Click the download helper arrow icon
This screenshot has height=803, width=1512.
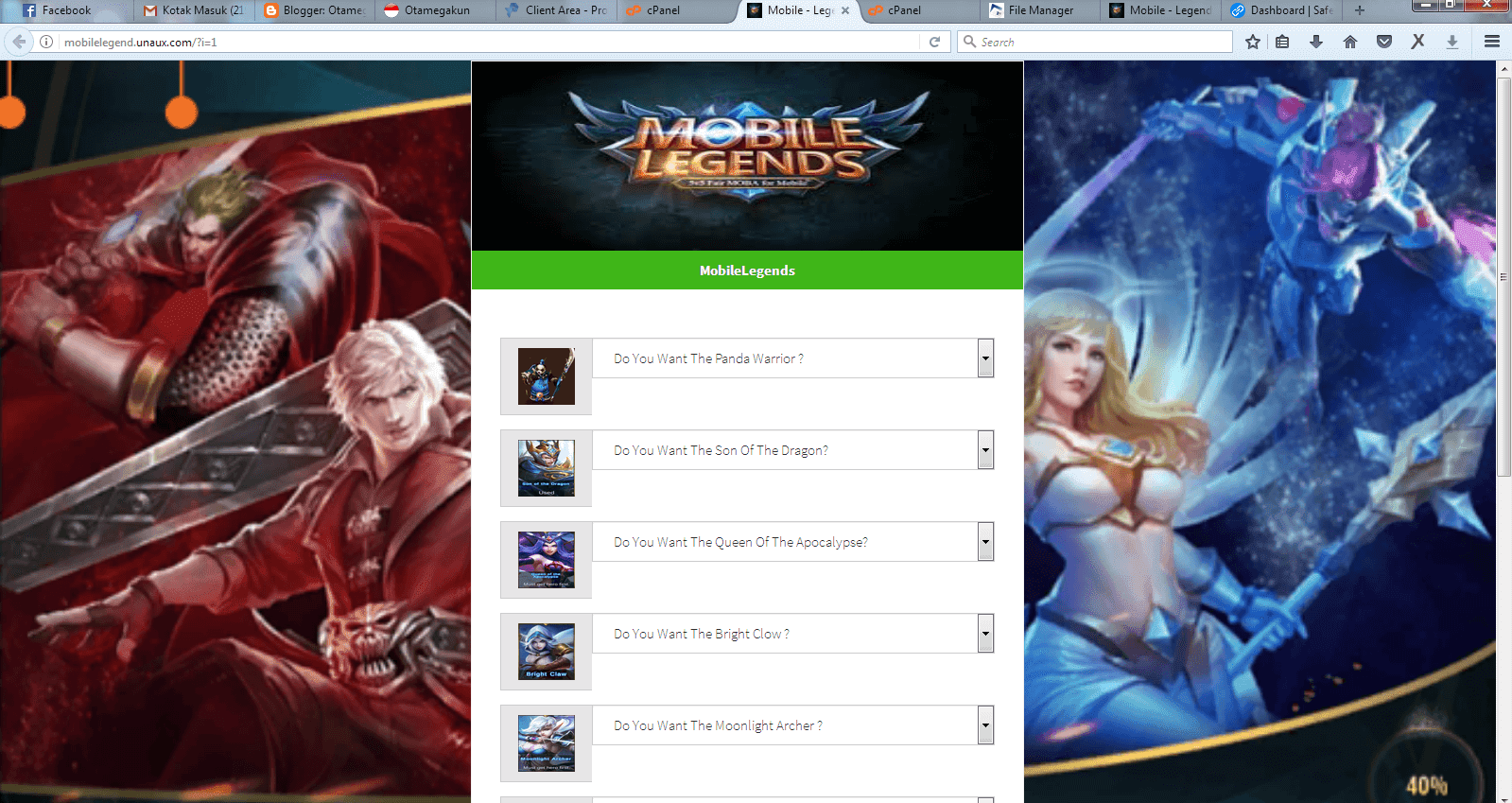coord(1452,42)
